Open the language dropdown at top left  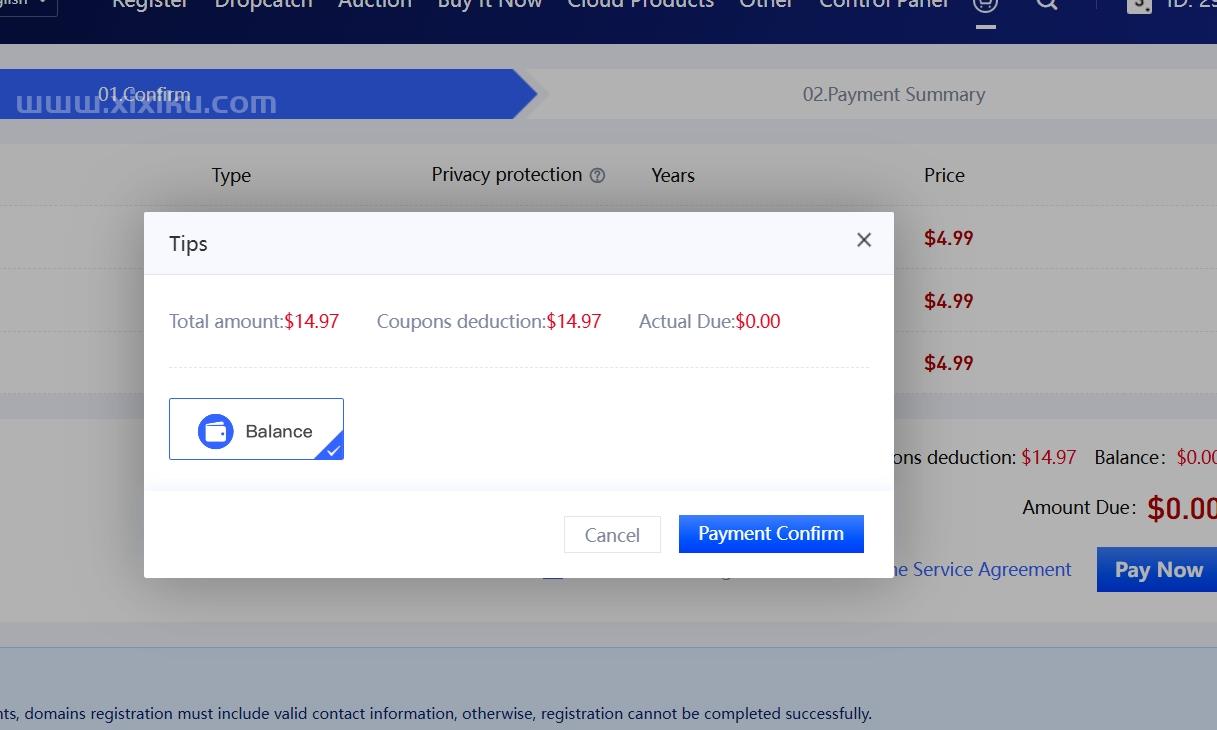tap(28, 4)
